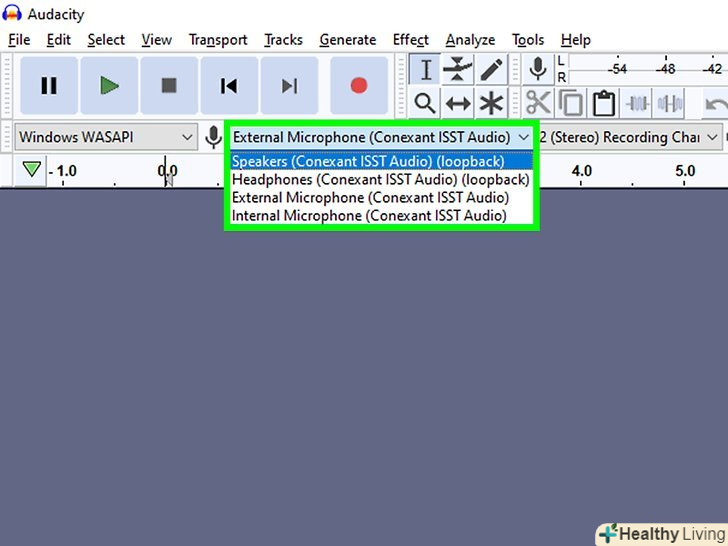Click the Pause button
The image size is (728, 546).
[x=49, y=85]
